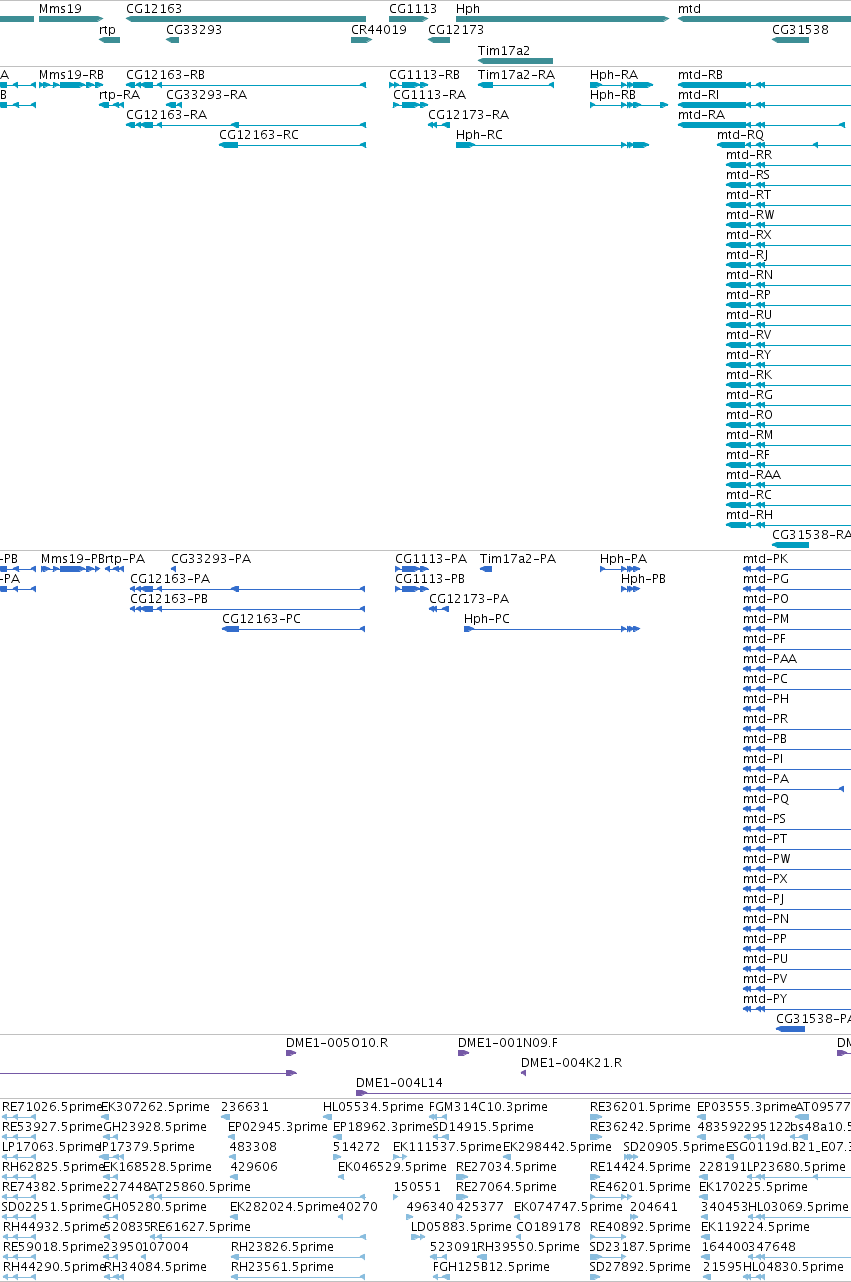The width and height of the screenshot is (851, 1282).
Task: Select EST RH62825.5prime
Action: (x=53, y=1167)
